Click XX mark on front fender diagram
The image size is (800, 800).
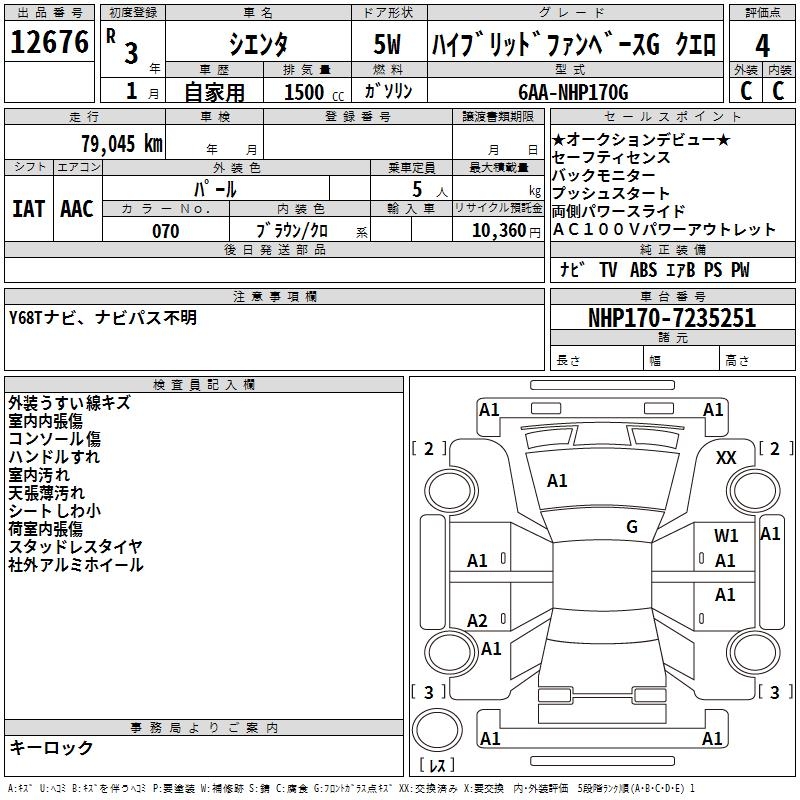726,458
